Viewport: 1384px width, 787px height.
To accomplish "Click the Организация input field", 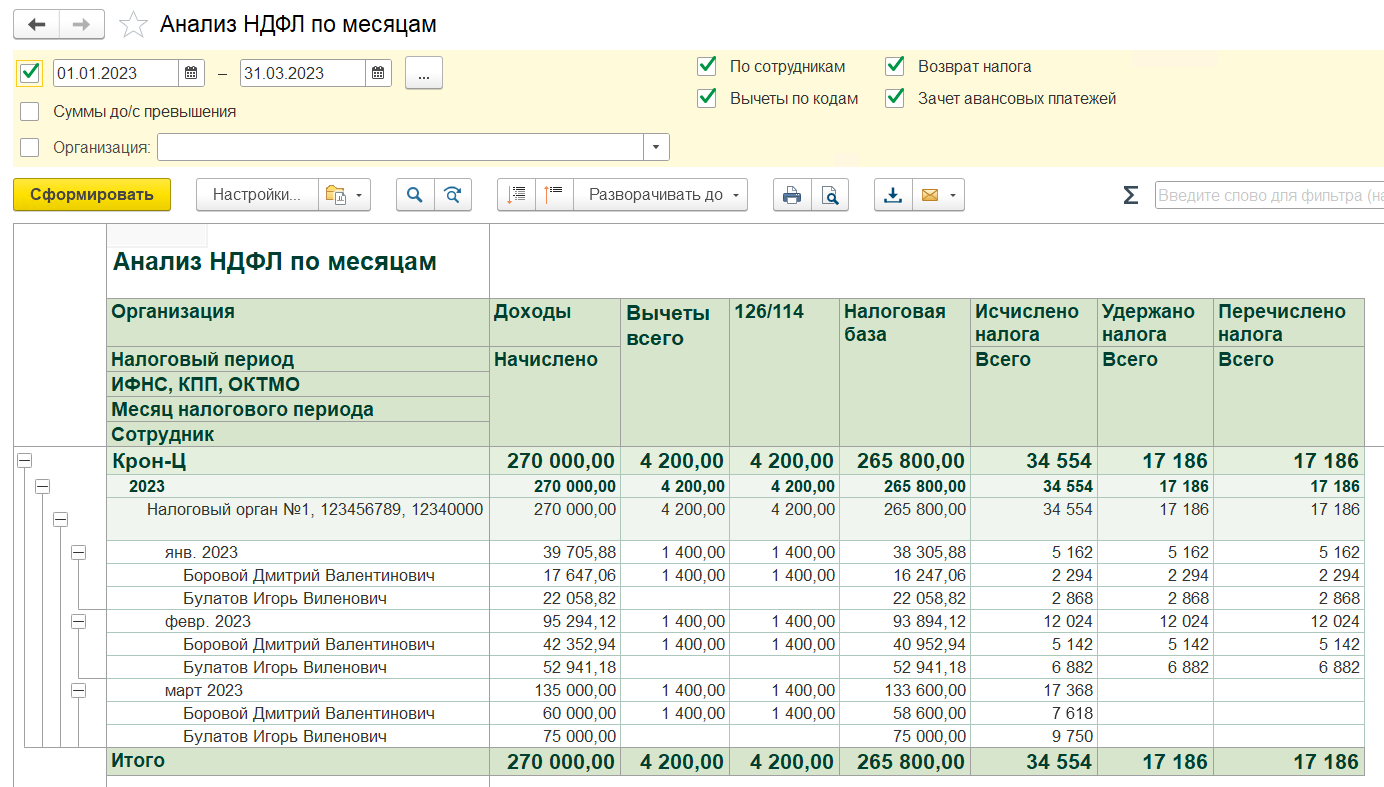I will [x=400, y=147].
